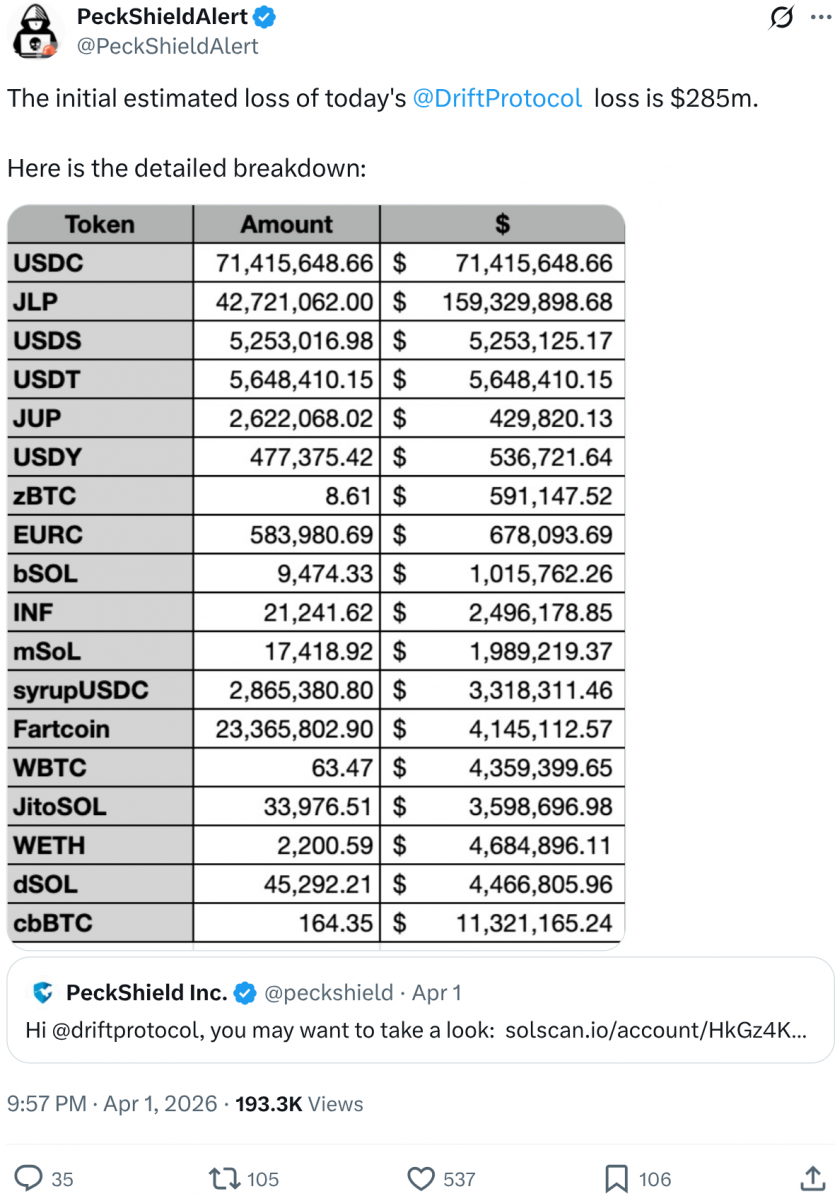This screenshot has height=1196, width=835.
Task: Open the share icon at the bottom right
Action: click(815, 1178)
